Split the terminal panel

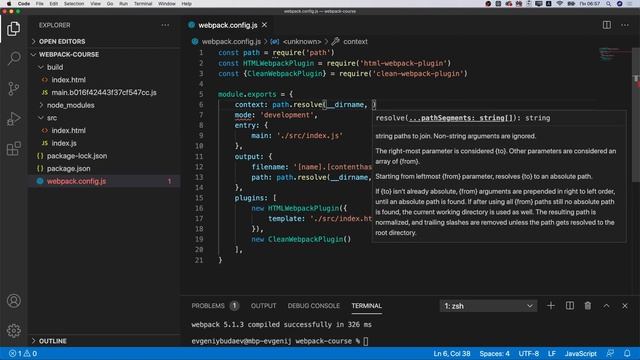click(569, 305)
